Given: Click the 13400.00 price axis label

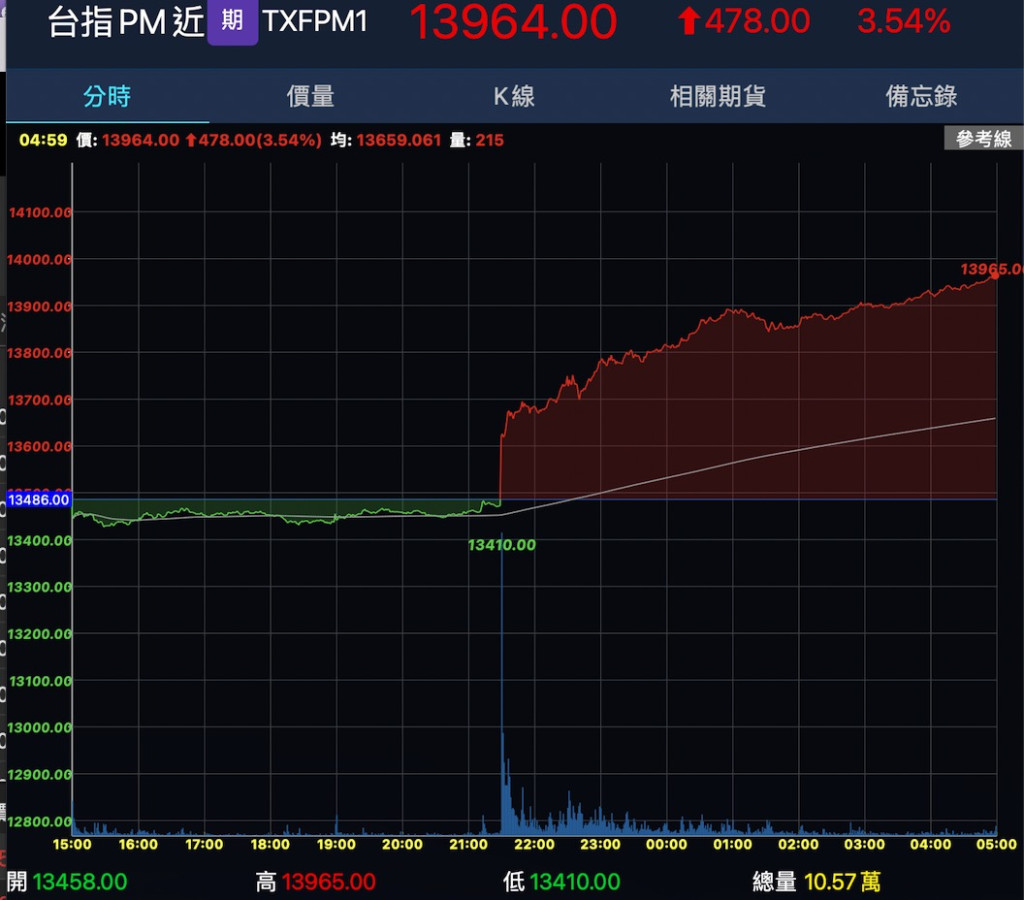Looking at the screenshot, I should (x=40, y=540).
